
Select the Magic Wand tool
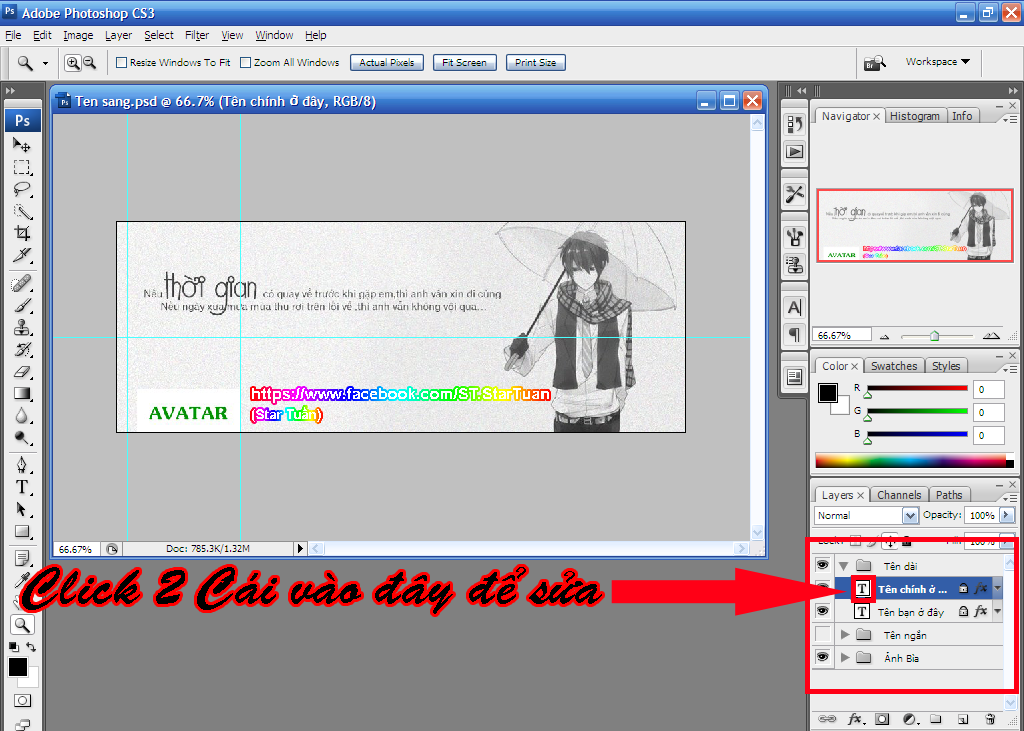click(22, 212)
